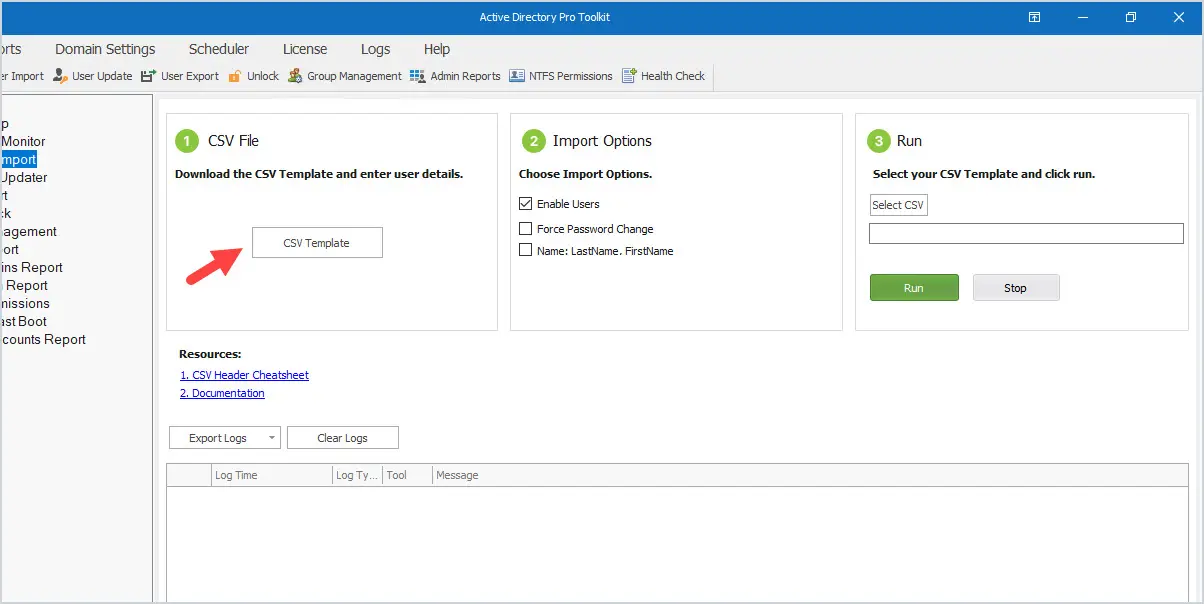Tick the Force Password Change checkbox
Screen dimensions: 1204x604
[526, 229]
